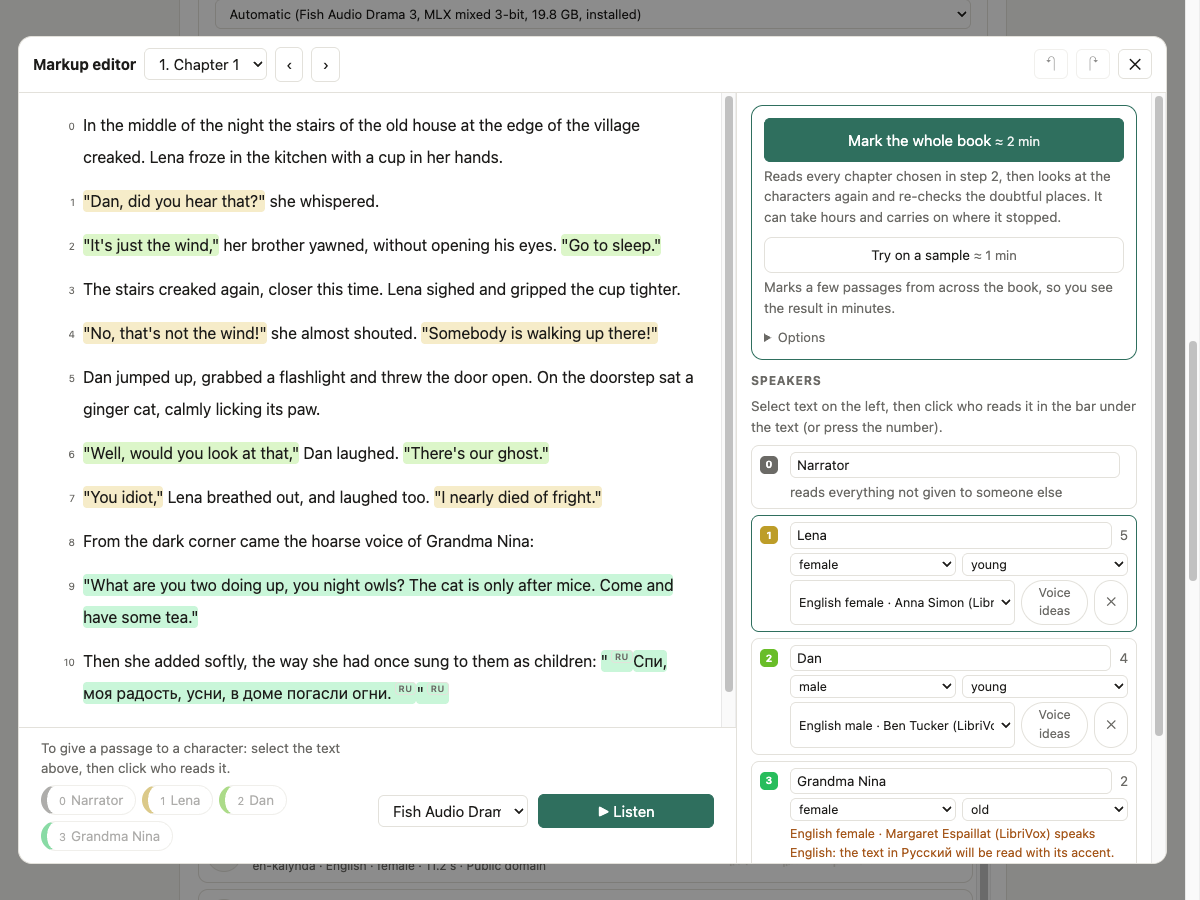Remove Dan's assigned voice
1200x900 pixels.
pyautogui.click(x=1111, y=725)
